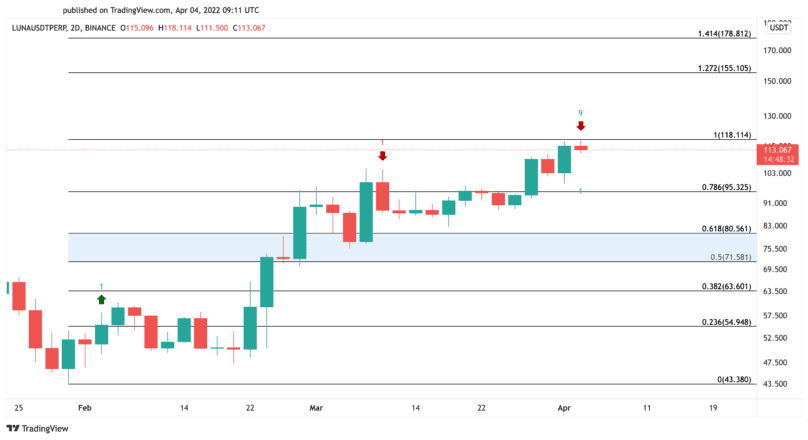Select the 1(118.114) Fibonacci level label
808x440 pixels.
coord(732,135)
